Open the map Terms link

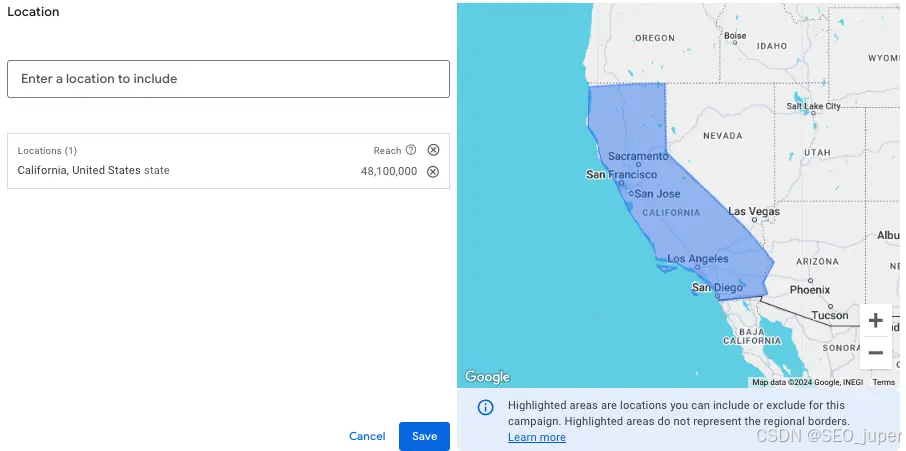883,382
